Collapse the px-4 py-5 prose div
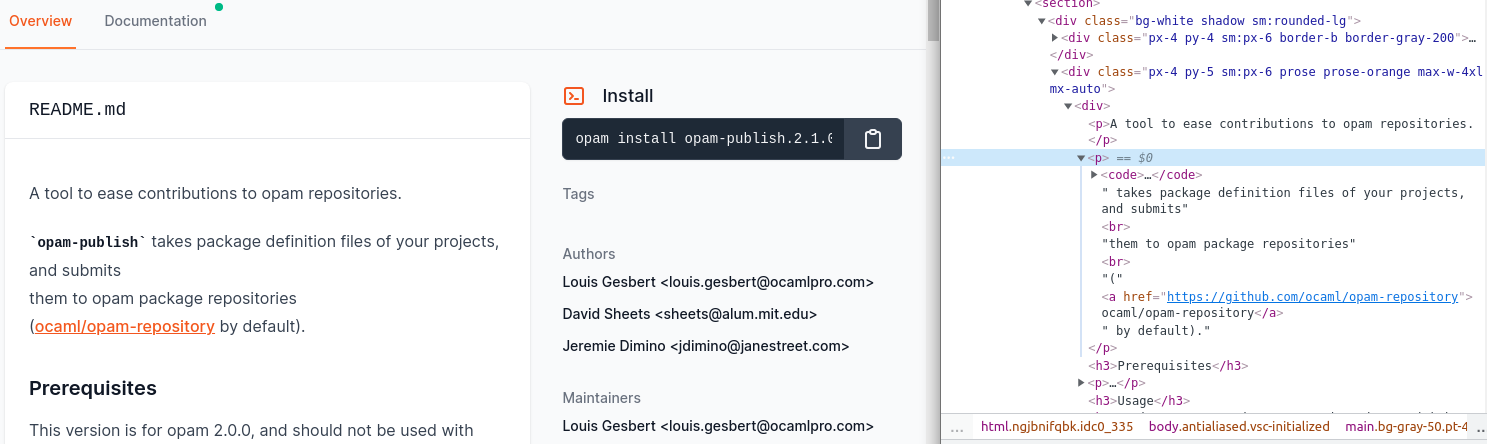 [1055, 72]
